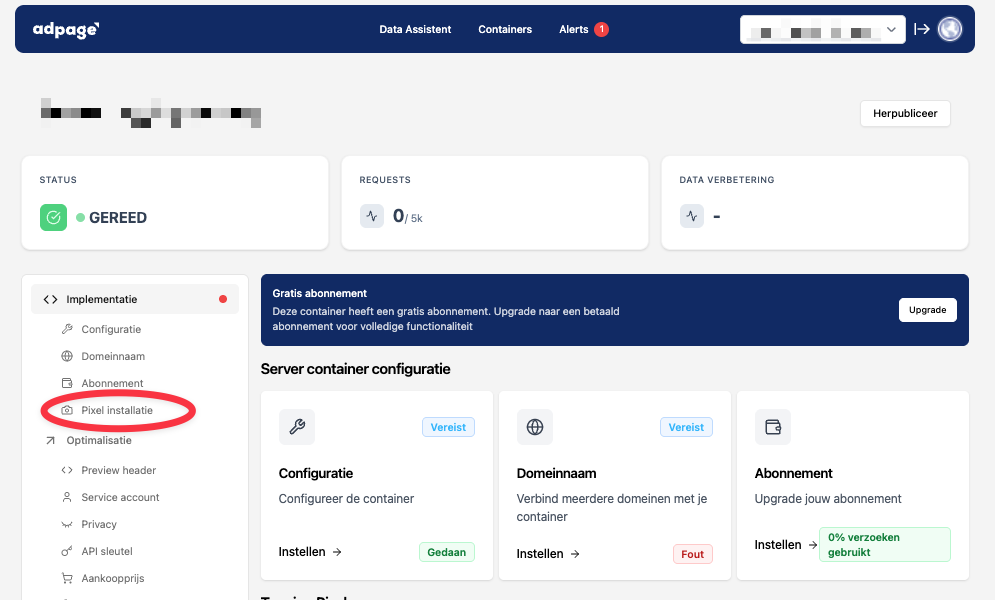The width and height of the screenshot is (995, 600).
Task: Select Pixel installatie in sidebar
Action: [117, 410]
